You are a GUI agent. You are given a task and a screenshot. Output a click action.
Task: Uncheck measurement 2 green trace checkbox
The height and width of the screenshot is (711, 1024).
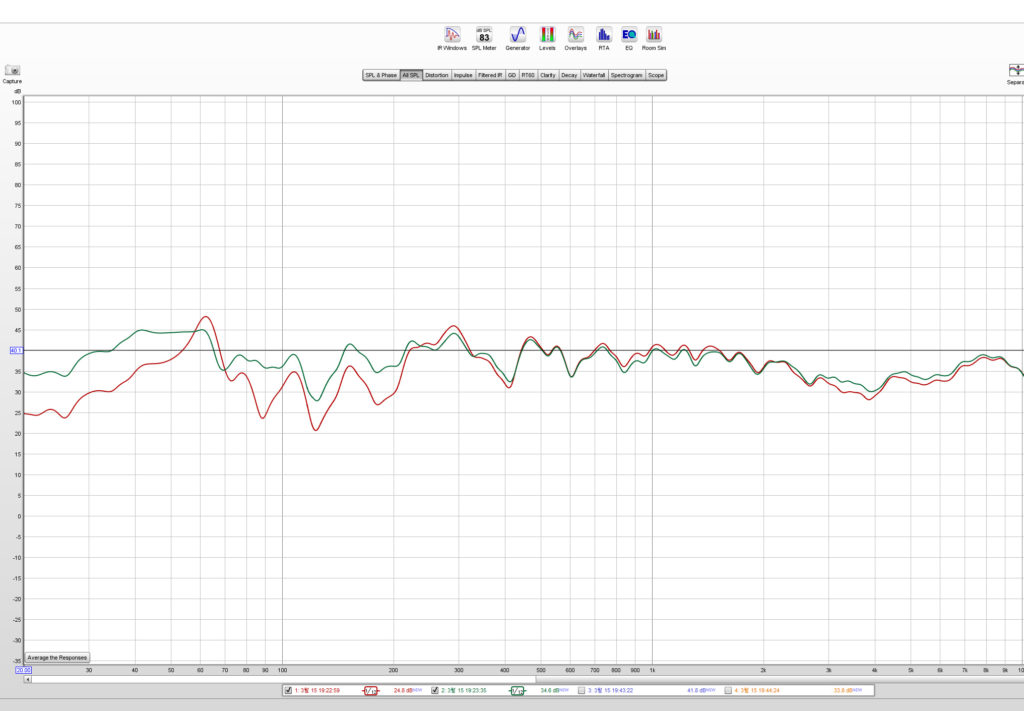(x=435, y=690)
